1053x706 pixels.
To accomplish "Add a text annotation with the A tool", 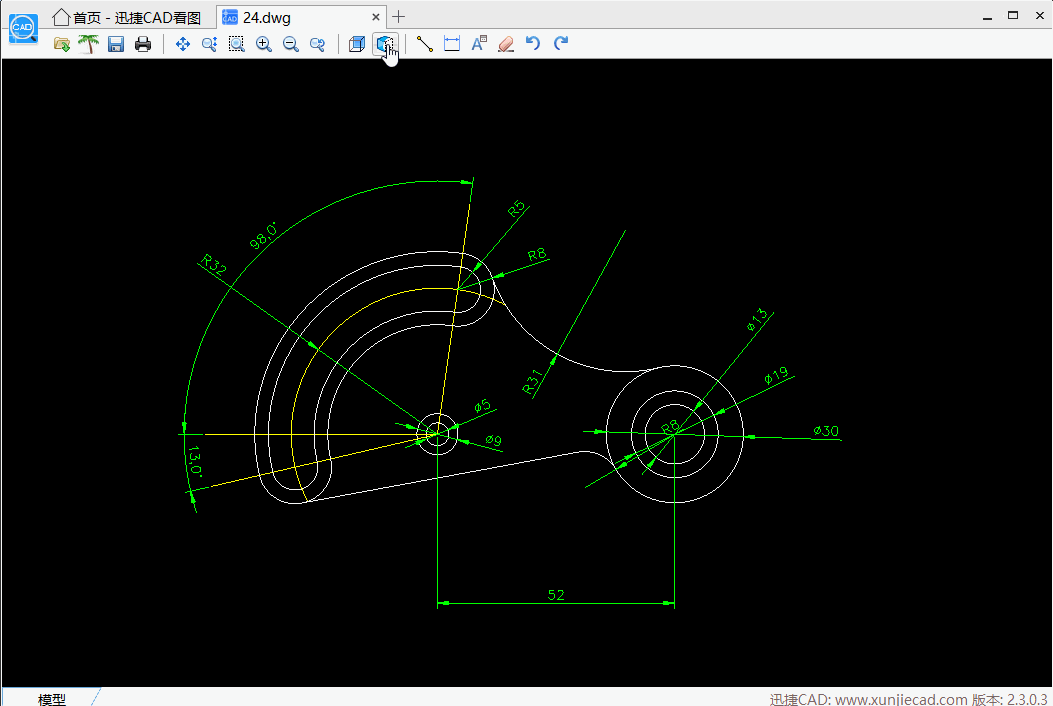I will (x=479, y=44).
